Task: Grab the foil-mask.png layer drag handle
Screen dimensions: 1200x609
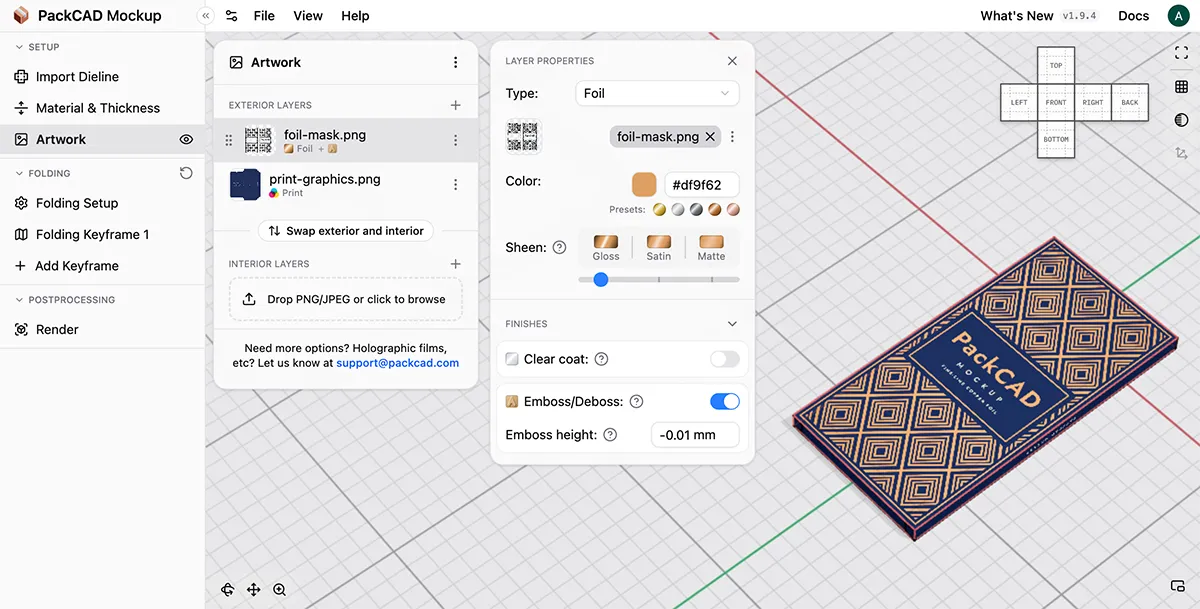Action: tap(229, 141)
